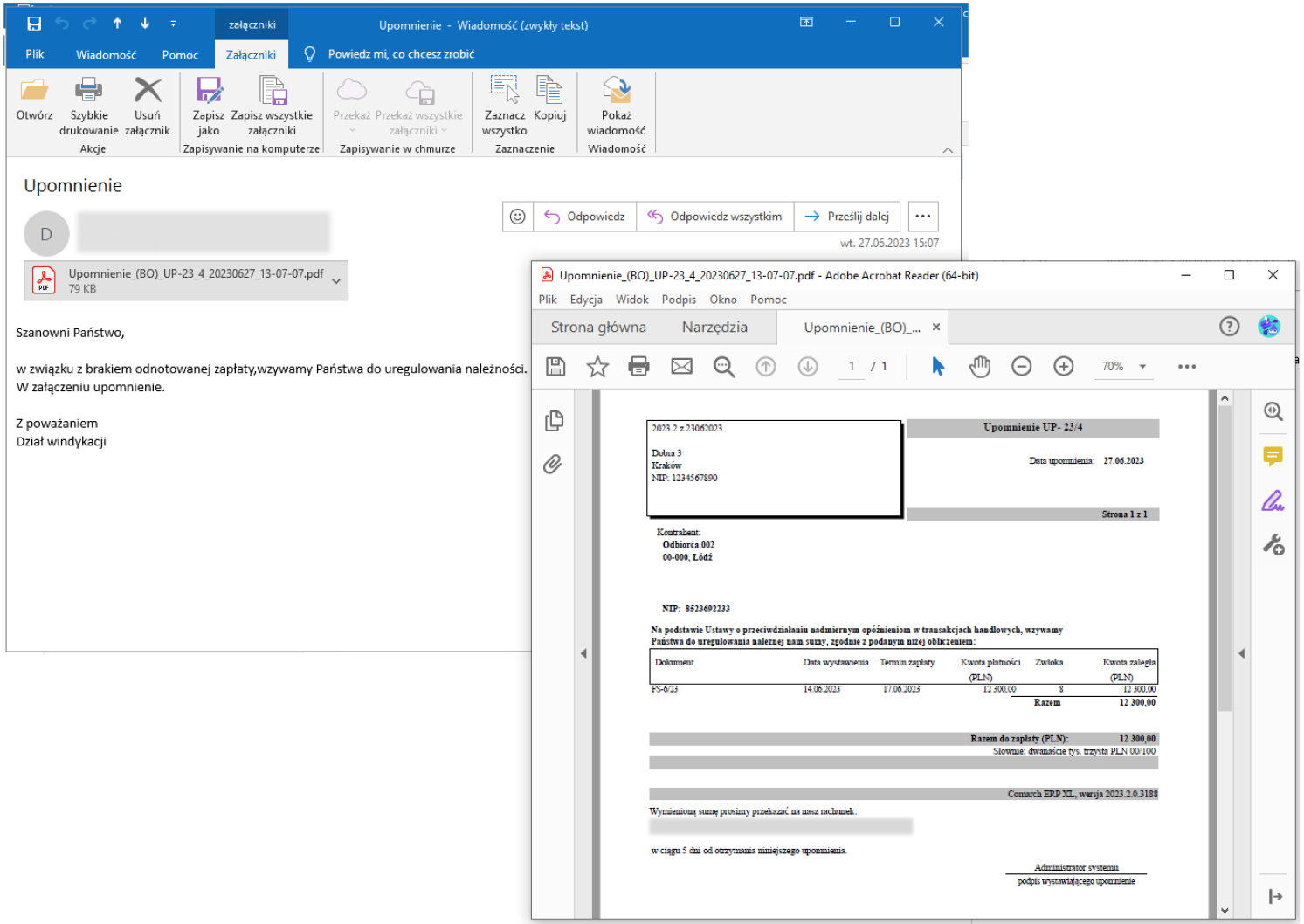Click the emoji reaction smiley button
The width and height of the screenshot is (1304, 924).
coord(518,217)
